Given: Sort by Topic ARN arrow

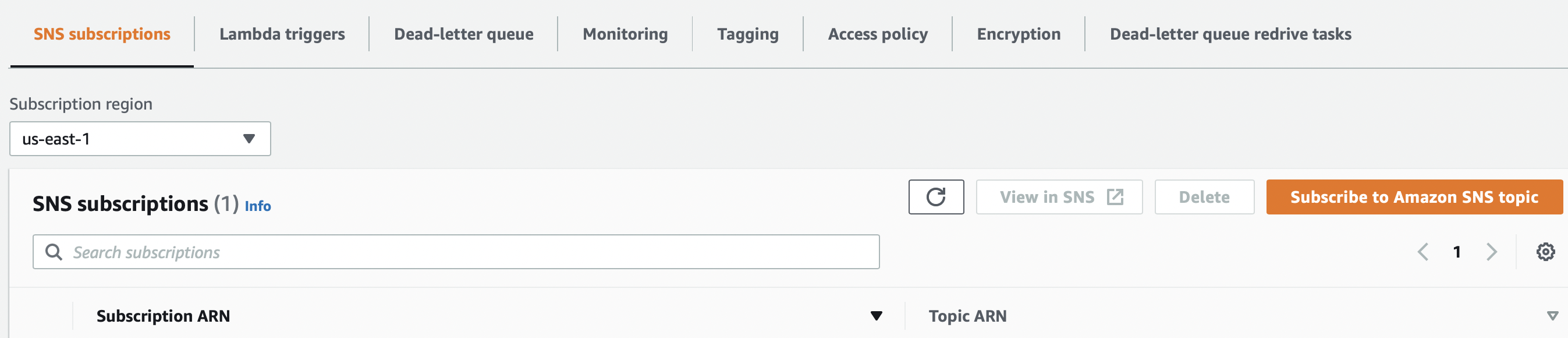Looking at the screenshot, I should point(1552,315).
